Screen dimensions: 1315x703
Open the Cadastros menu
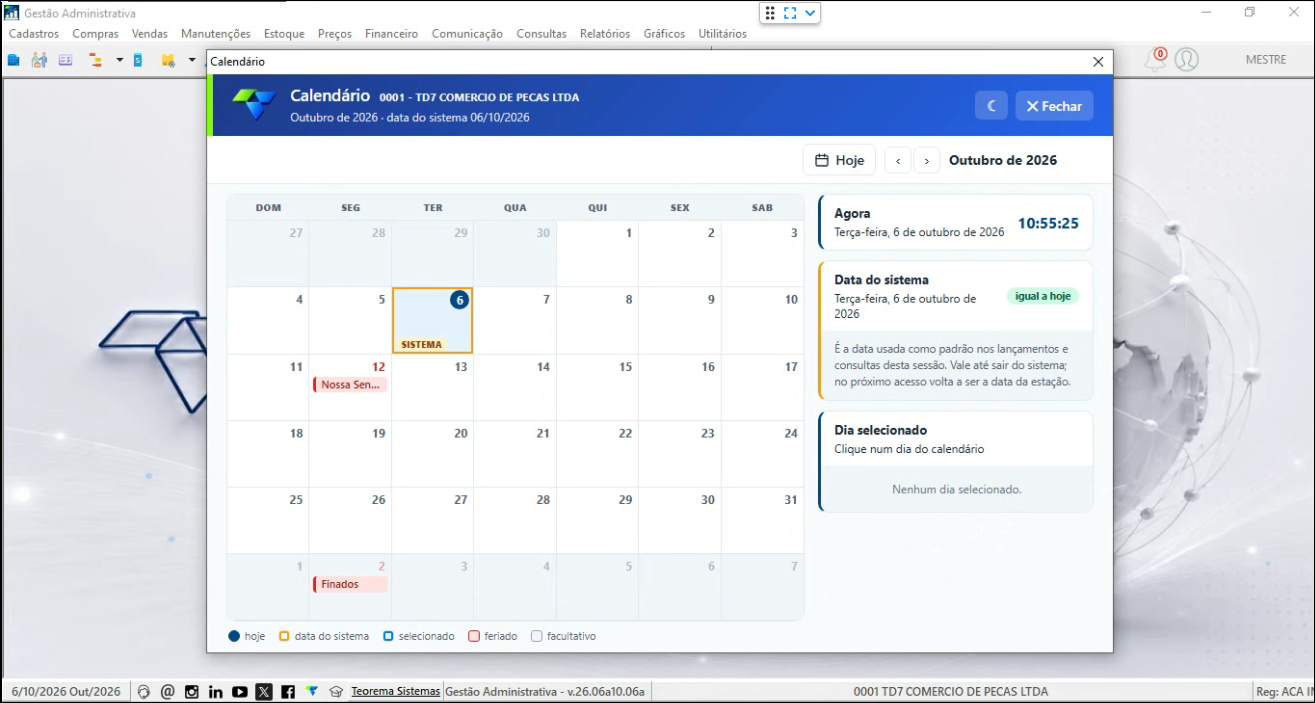[x=34, y=34]
